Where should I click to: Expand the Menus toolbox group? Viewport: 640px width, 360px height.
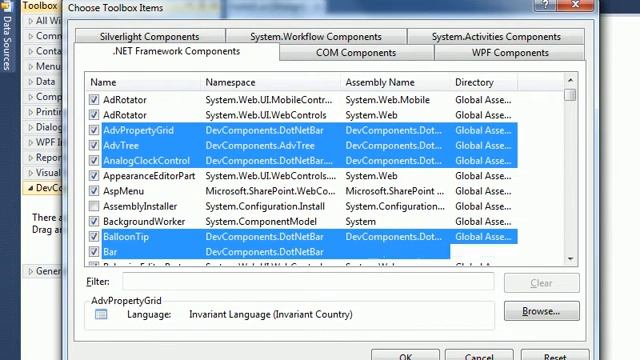click(31, 66)
